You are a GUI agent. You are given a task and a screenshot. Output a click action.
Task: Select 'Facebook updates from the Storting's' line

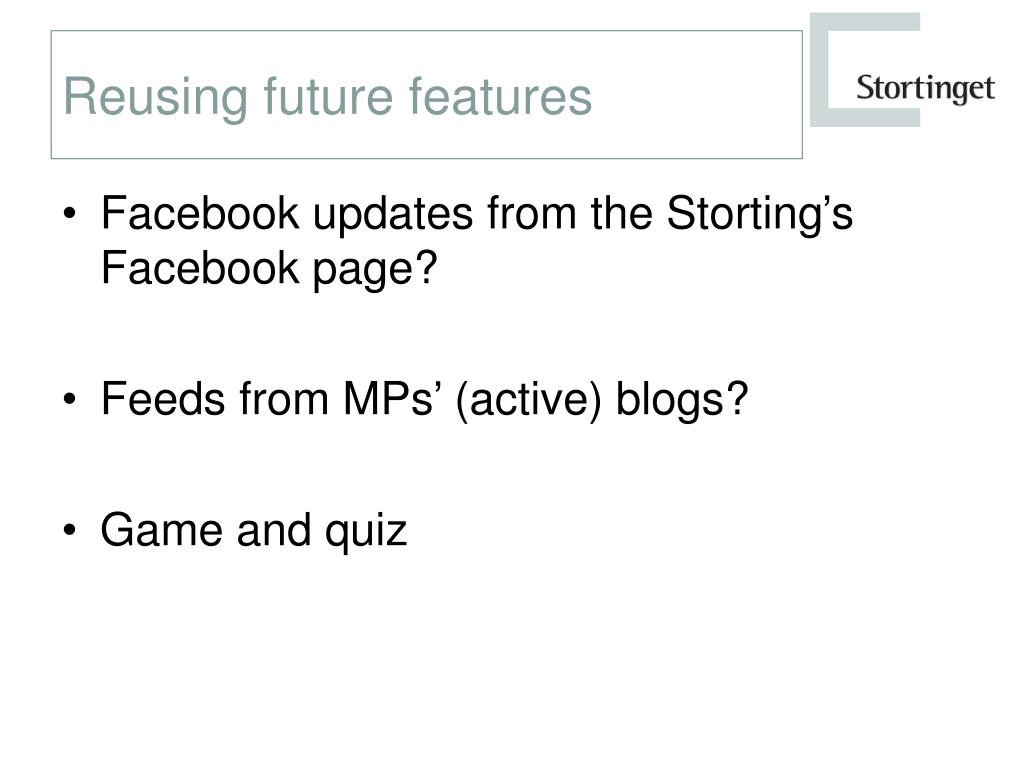pos(477,214)
